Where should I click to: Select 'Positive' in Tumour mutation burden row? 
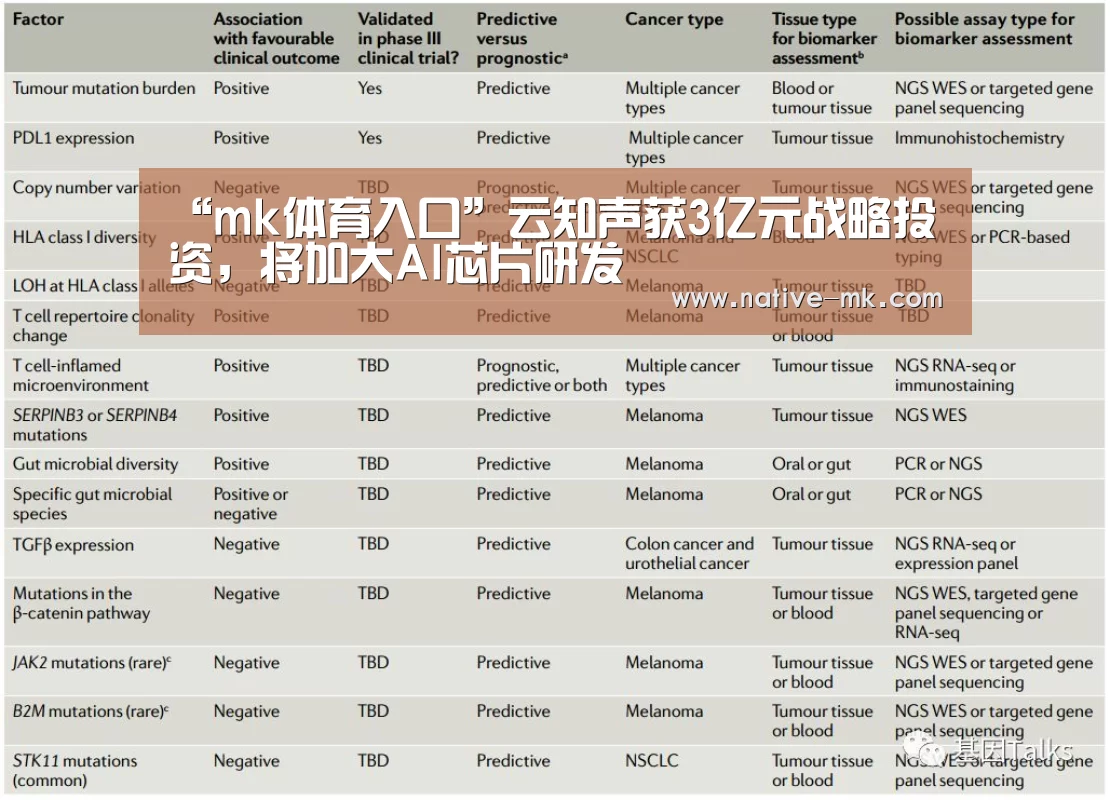[x=241, y=88]
